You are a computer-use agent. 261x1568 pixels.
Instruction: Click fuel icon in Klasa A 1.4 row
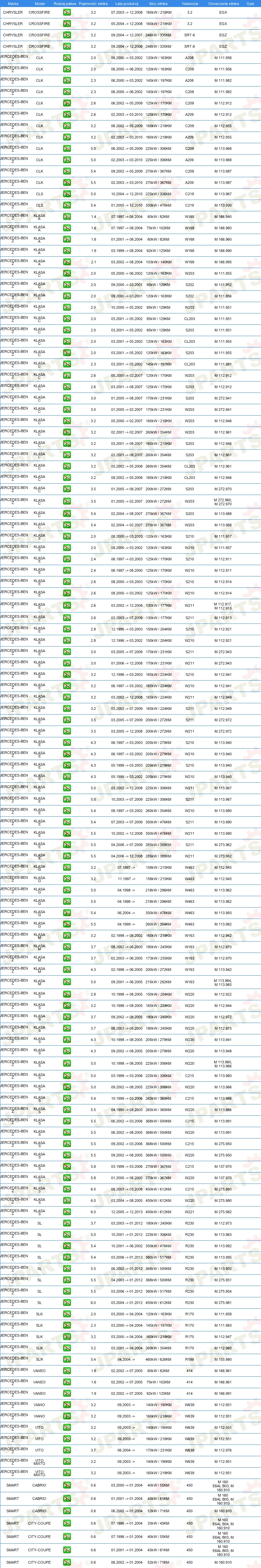pyautogui.click(x=67, y=217)
